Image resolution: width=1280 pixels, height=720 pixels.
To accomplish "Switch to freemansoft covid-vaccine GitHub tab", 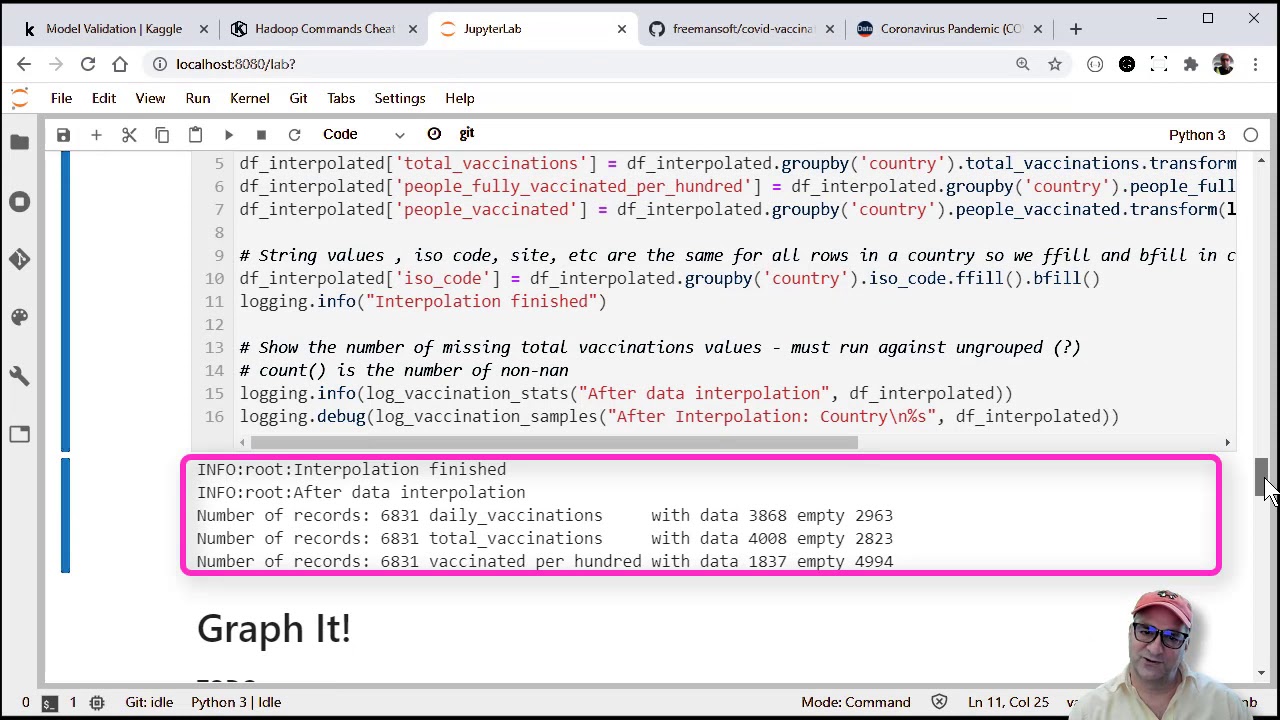I will tap(742, 29).
